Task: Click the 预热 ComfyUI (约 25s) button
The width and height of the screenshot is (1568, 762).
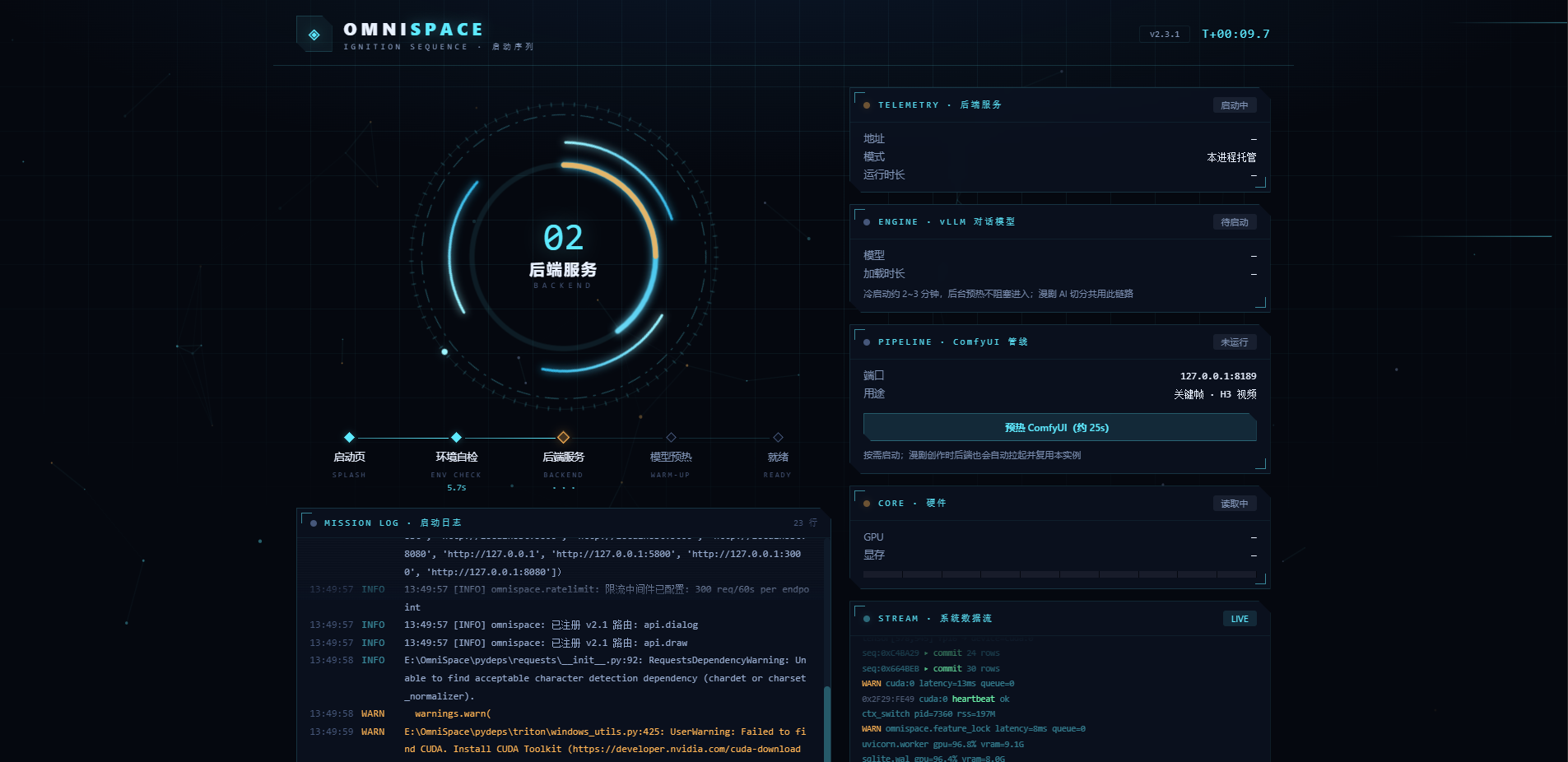Action: [x=1059, y=428]
